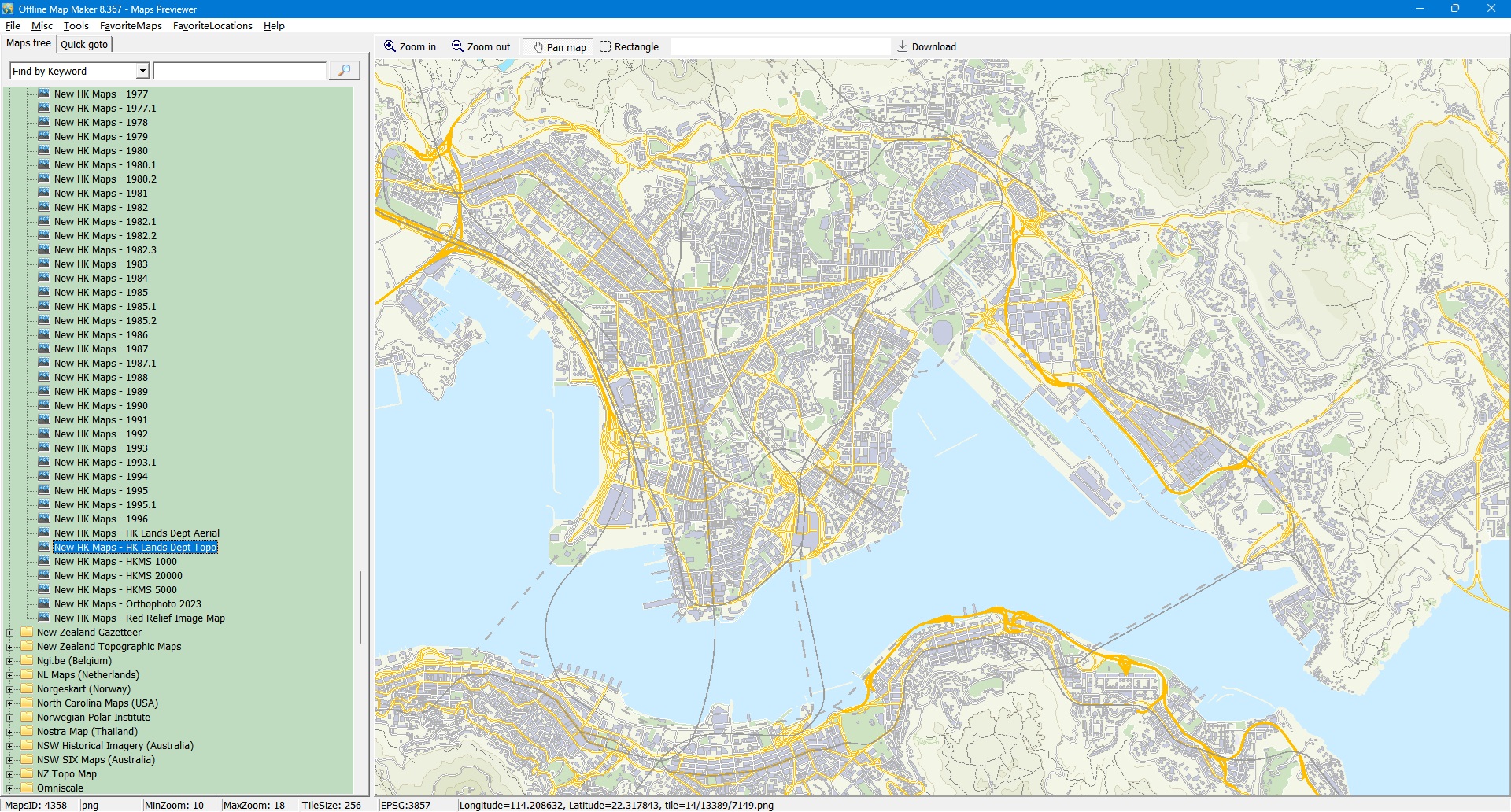Enable the Rectangle selection tool
This screenshot has width=1511, height=812.
(629, 47)
